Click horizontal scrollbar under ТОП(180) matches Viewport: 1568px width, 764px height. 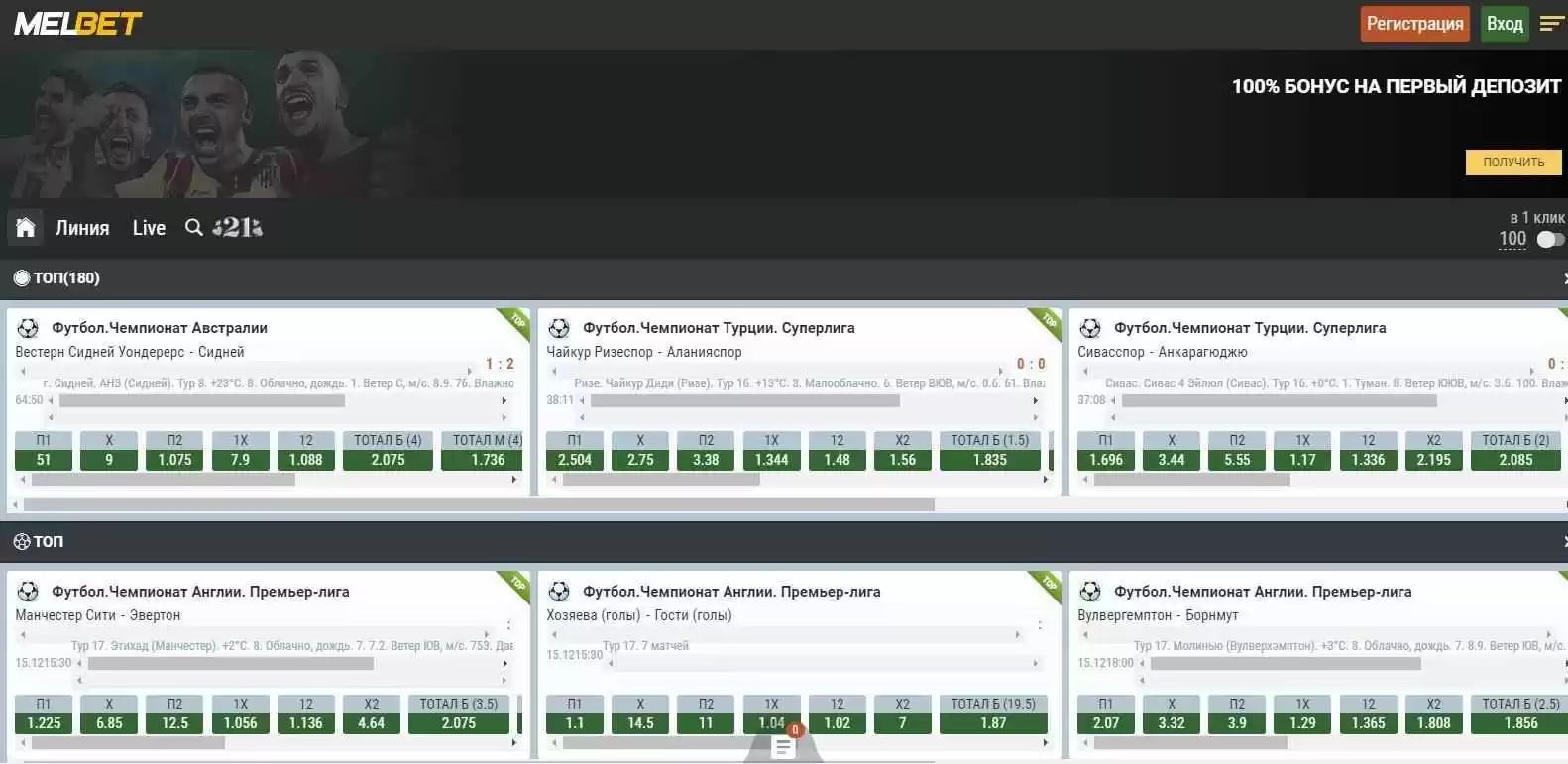[478, 505]
